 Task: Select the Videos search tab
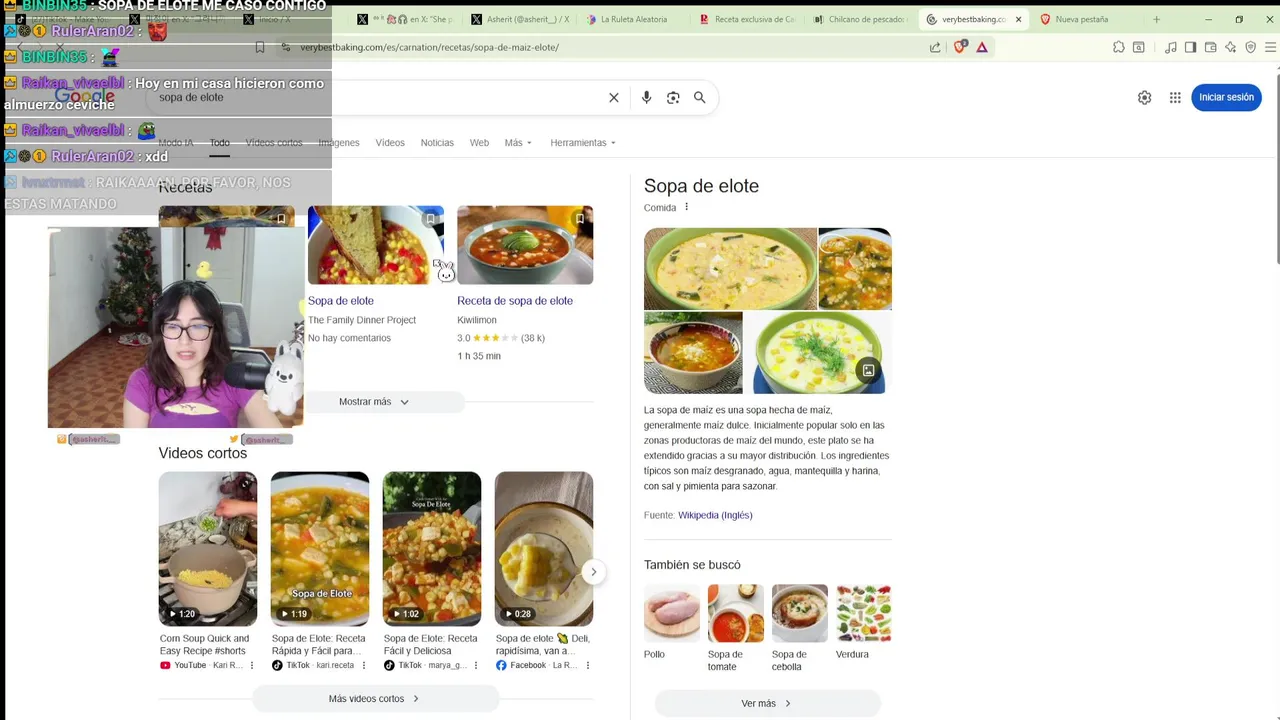(390, 143)
